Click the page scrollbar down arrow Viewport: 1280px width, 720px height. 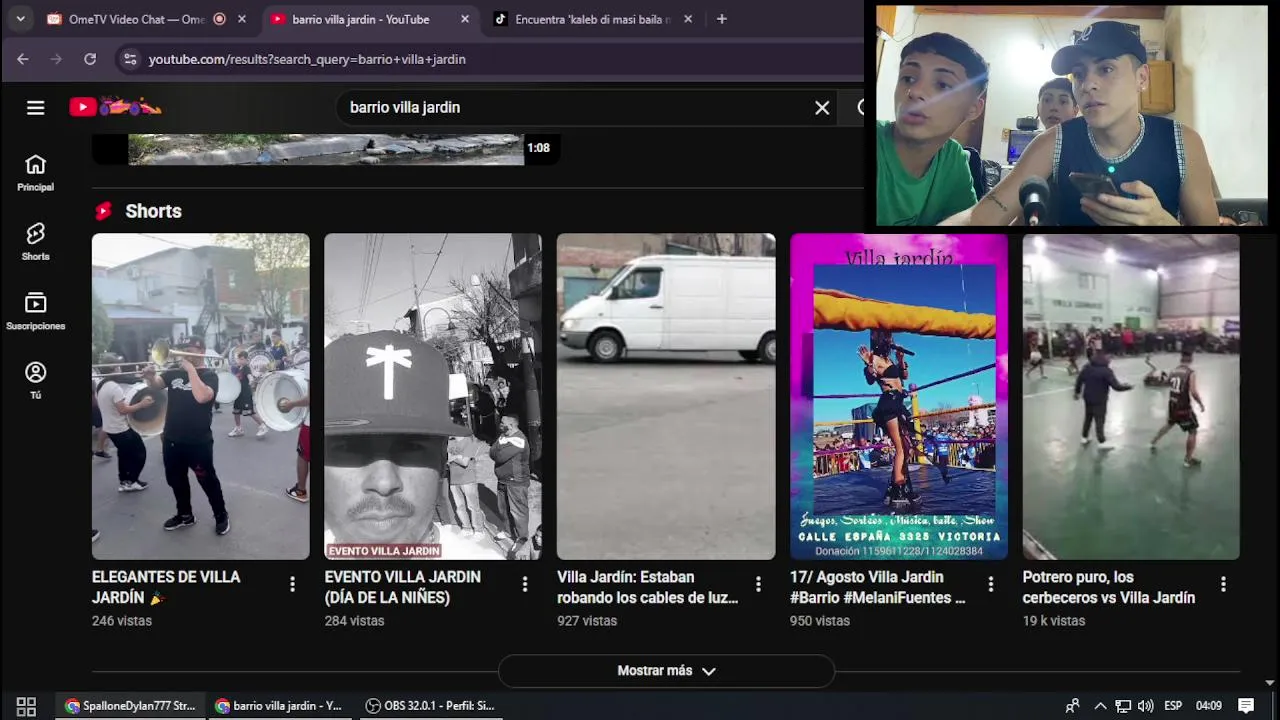click(1271, 683)
